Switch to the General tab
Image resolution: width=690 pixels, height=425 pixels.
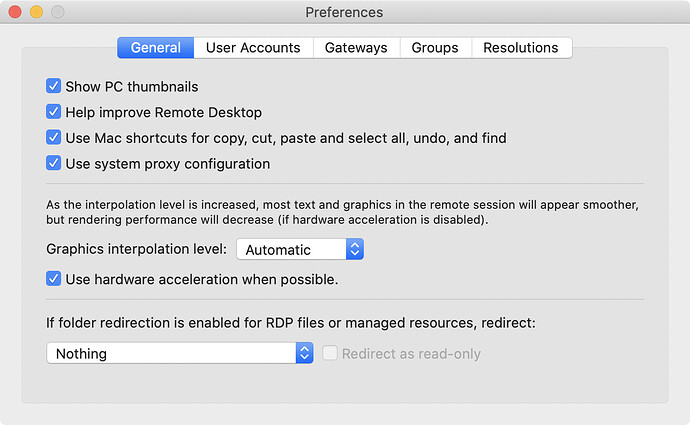(x=155, y=48)
